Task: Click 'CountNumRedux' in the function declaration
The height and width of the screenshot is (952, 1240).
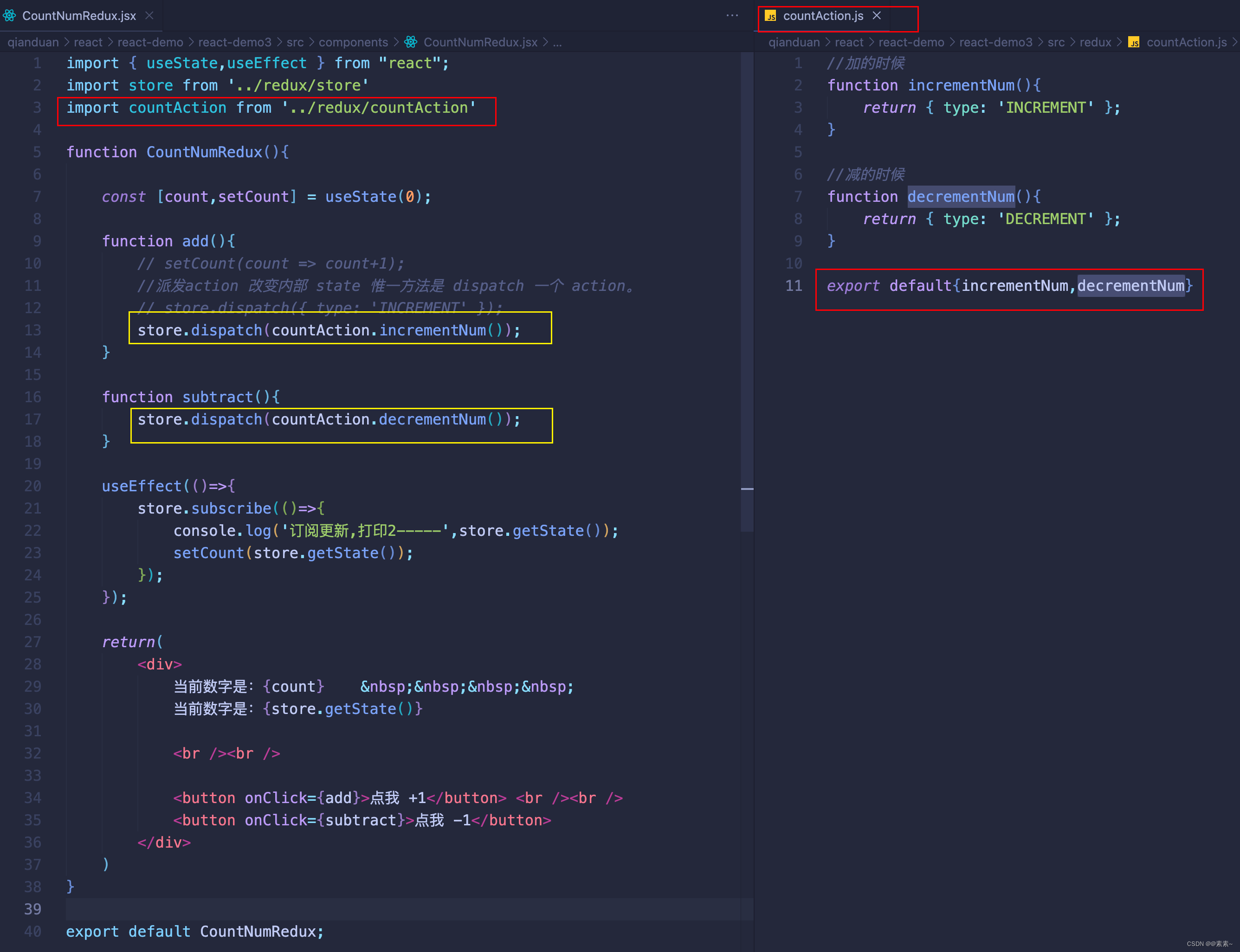Action: coord(205,152)
